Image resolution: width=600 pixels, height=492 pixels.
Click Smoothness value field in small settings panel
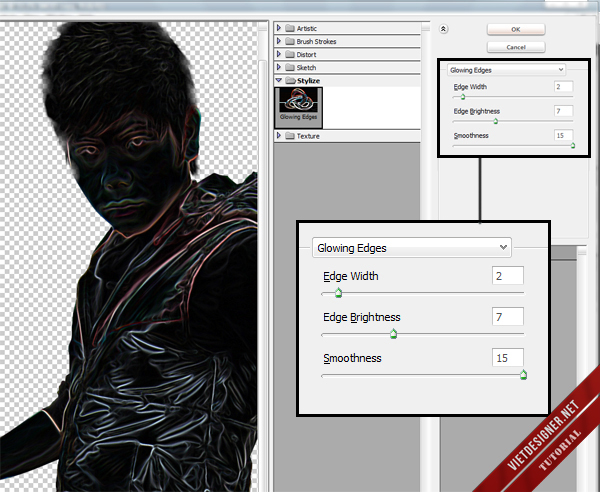563,135
